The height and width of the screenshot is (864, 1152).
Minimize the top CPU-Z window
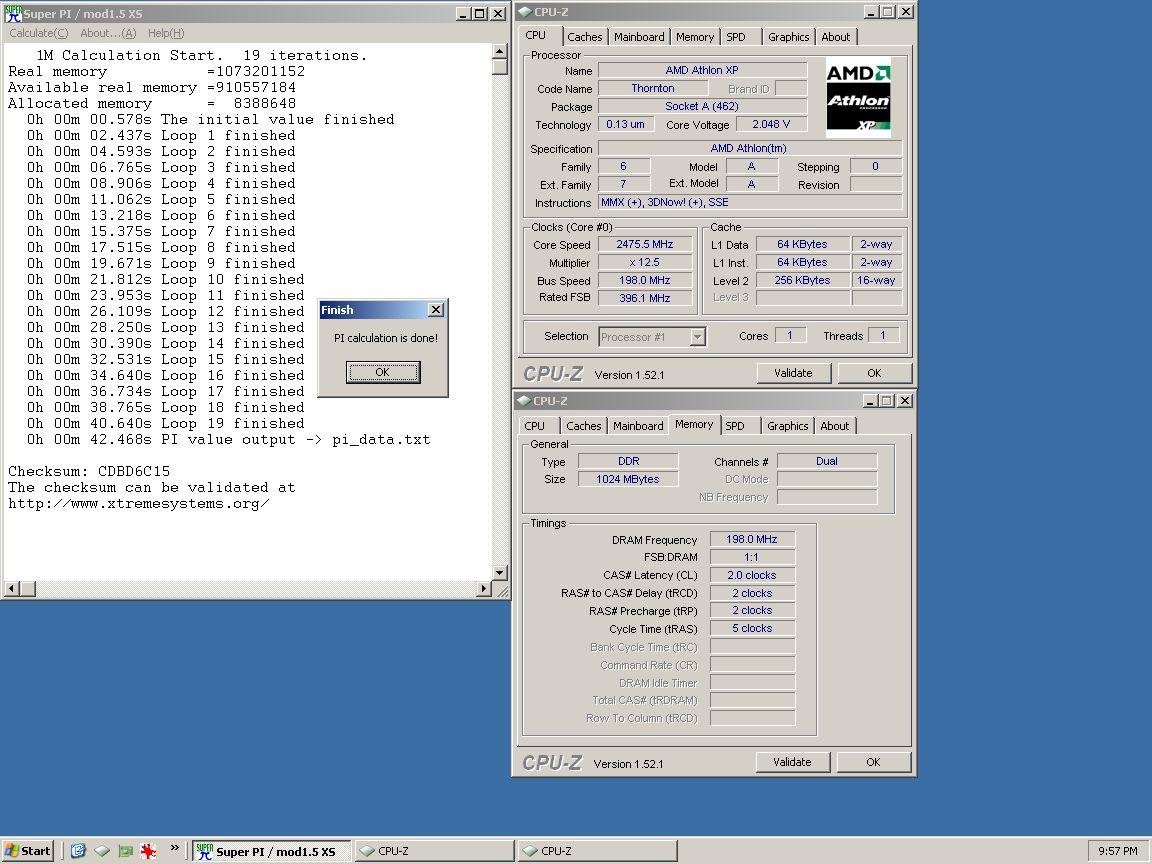point(871,12)
